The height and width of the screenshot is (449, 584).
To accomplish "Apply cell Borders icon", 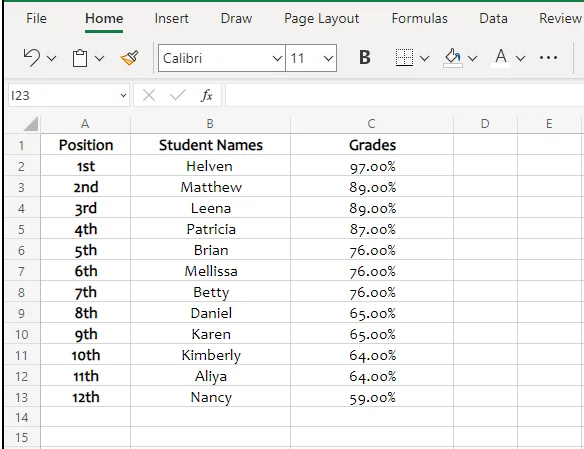I will point(404,58).
